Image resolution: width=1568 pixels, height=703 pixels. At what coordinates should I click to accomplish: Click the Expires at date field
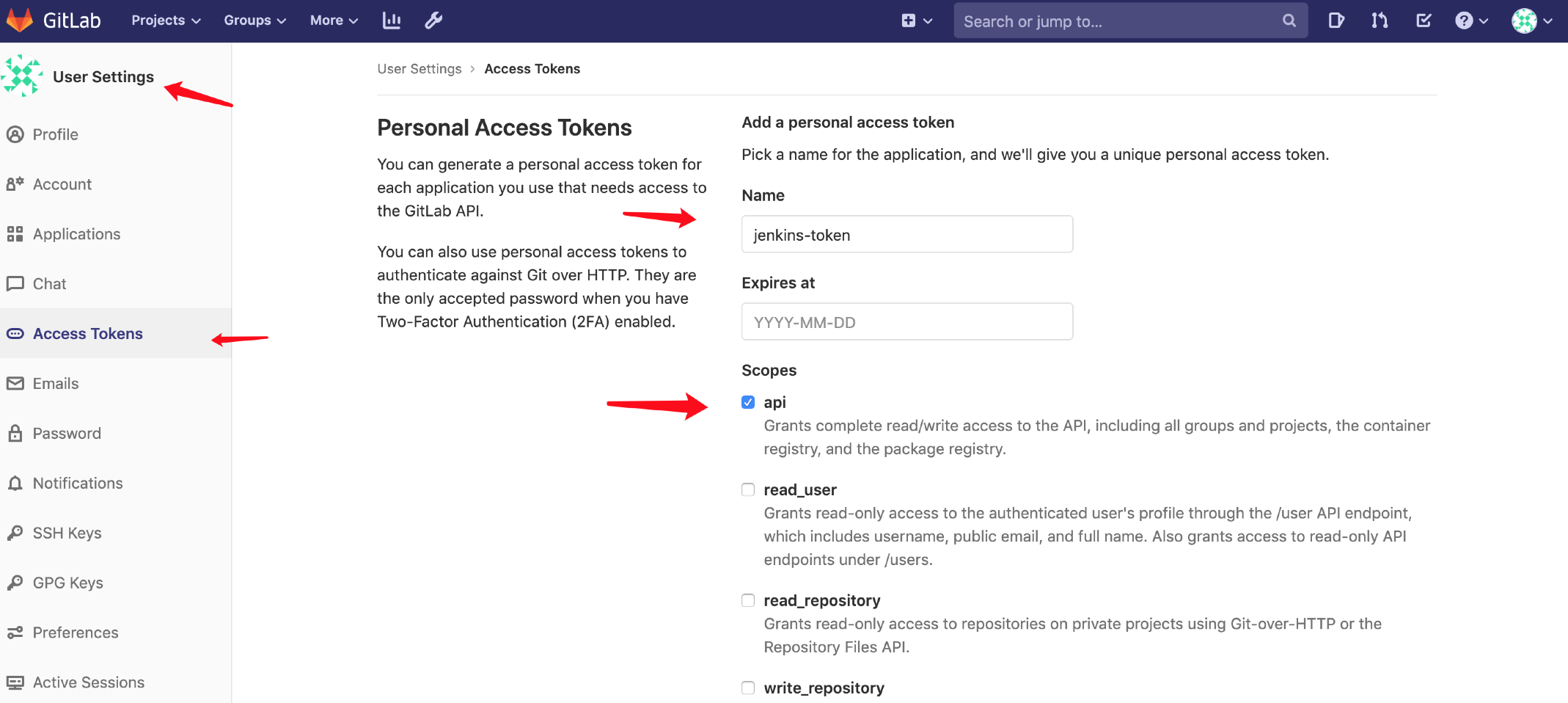tap(906, 322)
